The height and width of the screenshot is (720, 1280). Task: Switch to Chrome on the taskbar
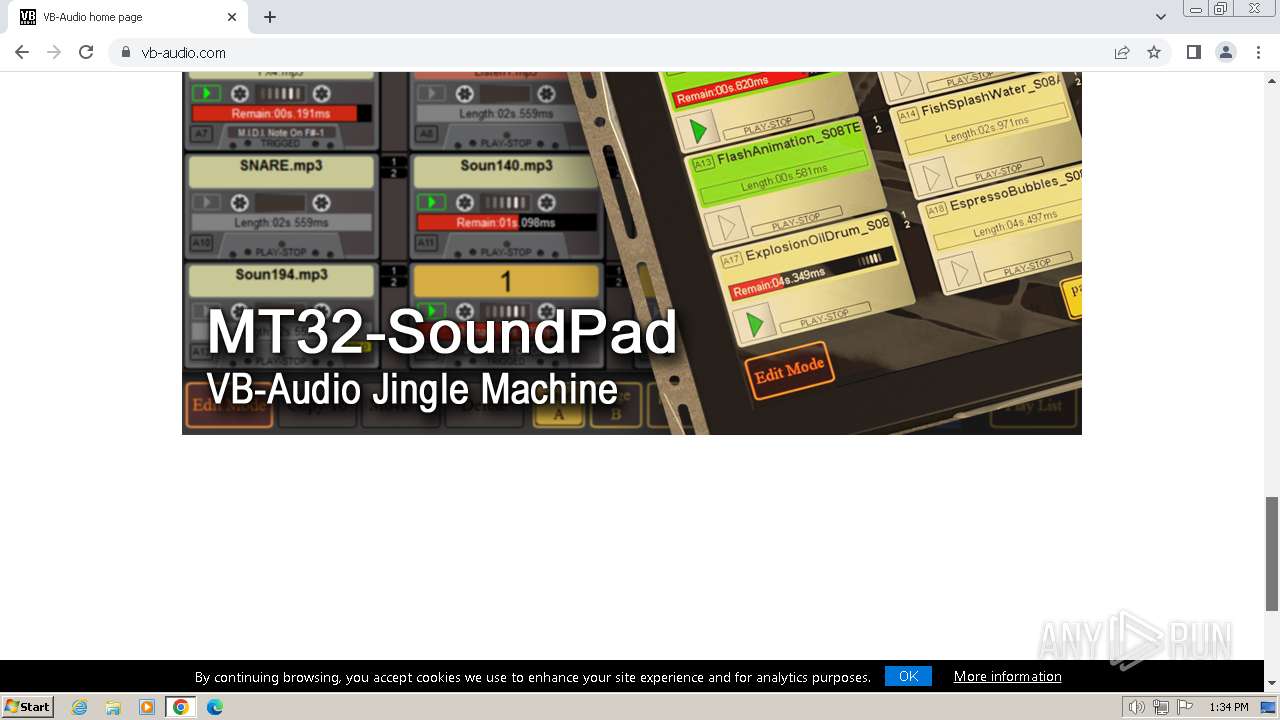pos(181,707)
